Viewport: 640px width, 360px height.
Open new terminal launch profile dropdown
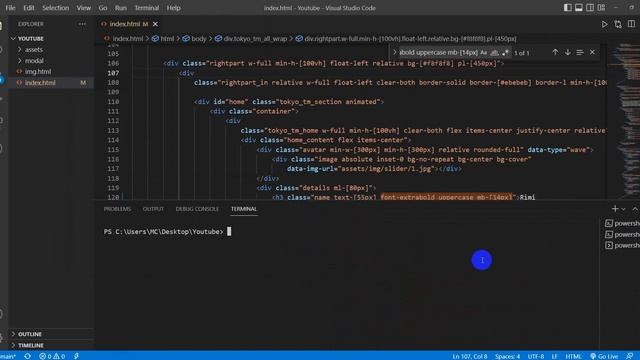[623, 209]
